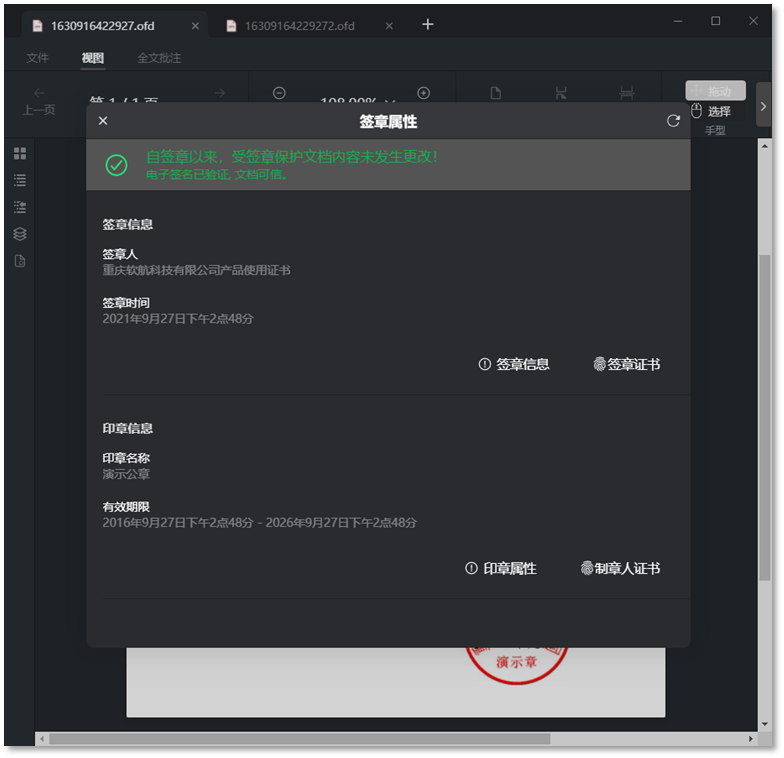Viewport: 784px width, 758px height.
Task: Click the refresh icon in 签章属性 header
Action: pyautogui.click(x=673, y=121)
